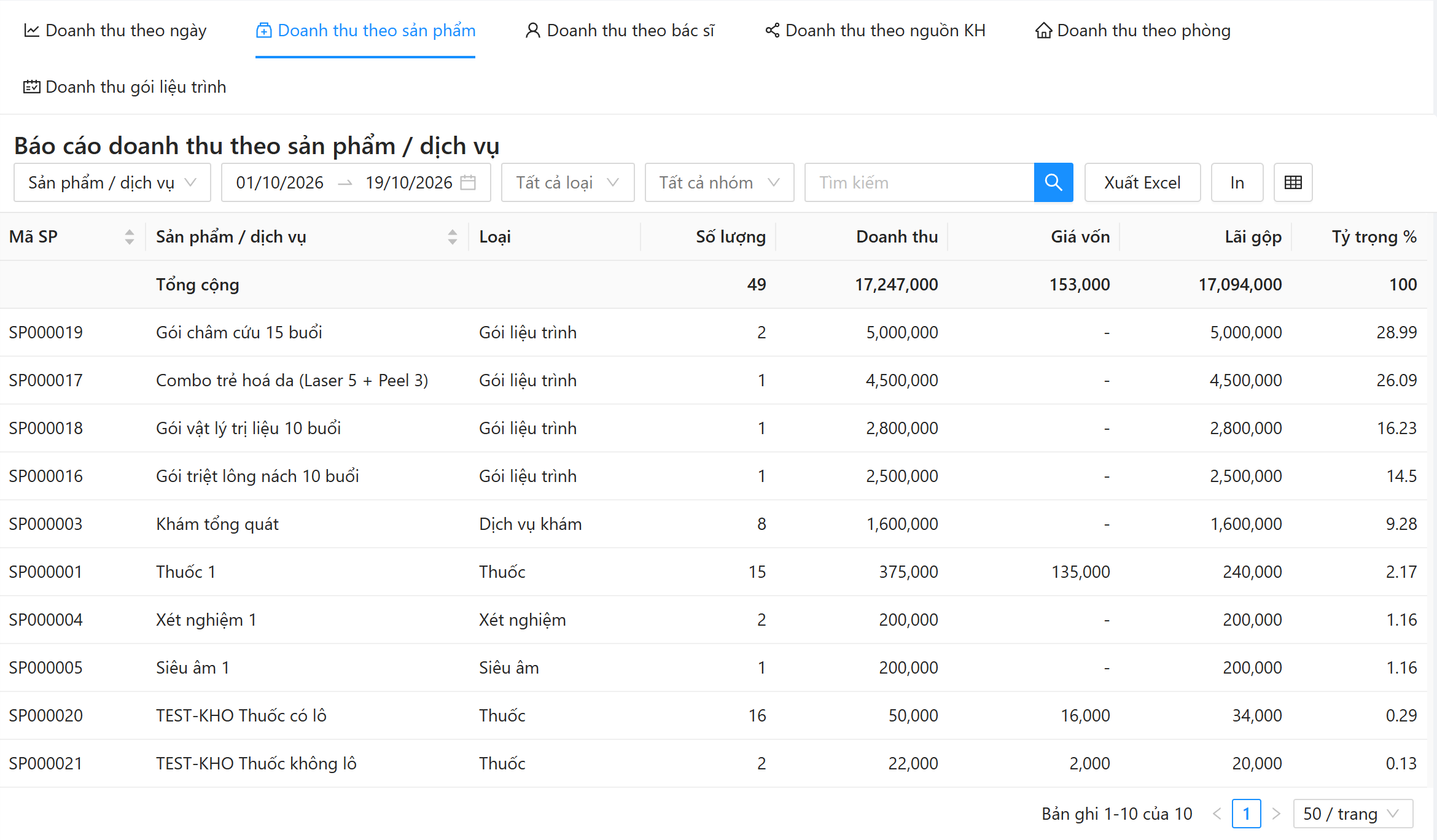1437x840 pixels.
Task: Sort by Sản phẩm / dịch vụ arrows
Action: [453, 237]
